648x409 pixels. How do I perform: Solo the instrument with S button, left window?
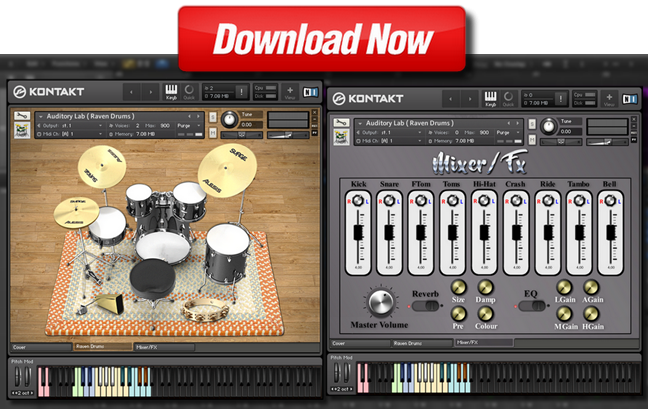[212, 117]
